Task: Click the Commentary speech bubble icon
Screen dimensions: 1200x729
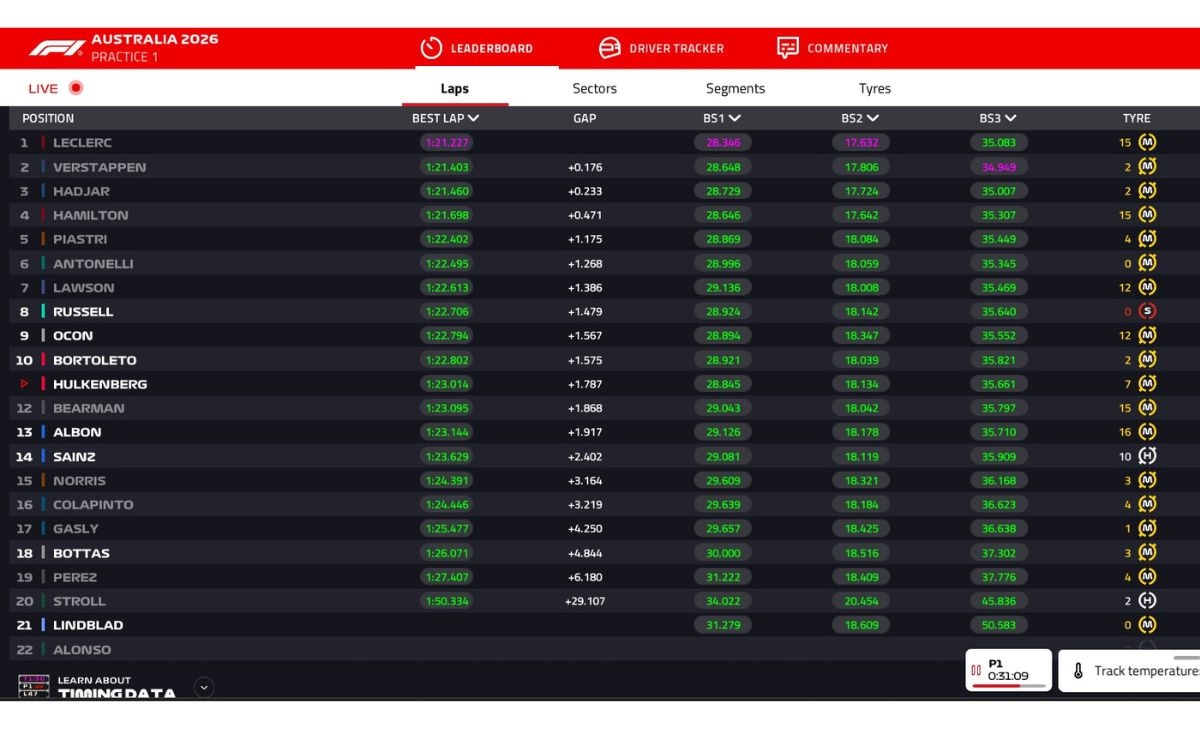Action: (x=788, y=48)
